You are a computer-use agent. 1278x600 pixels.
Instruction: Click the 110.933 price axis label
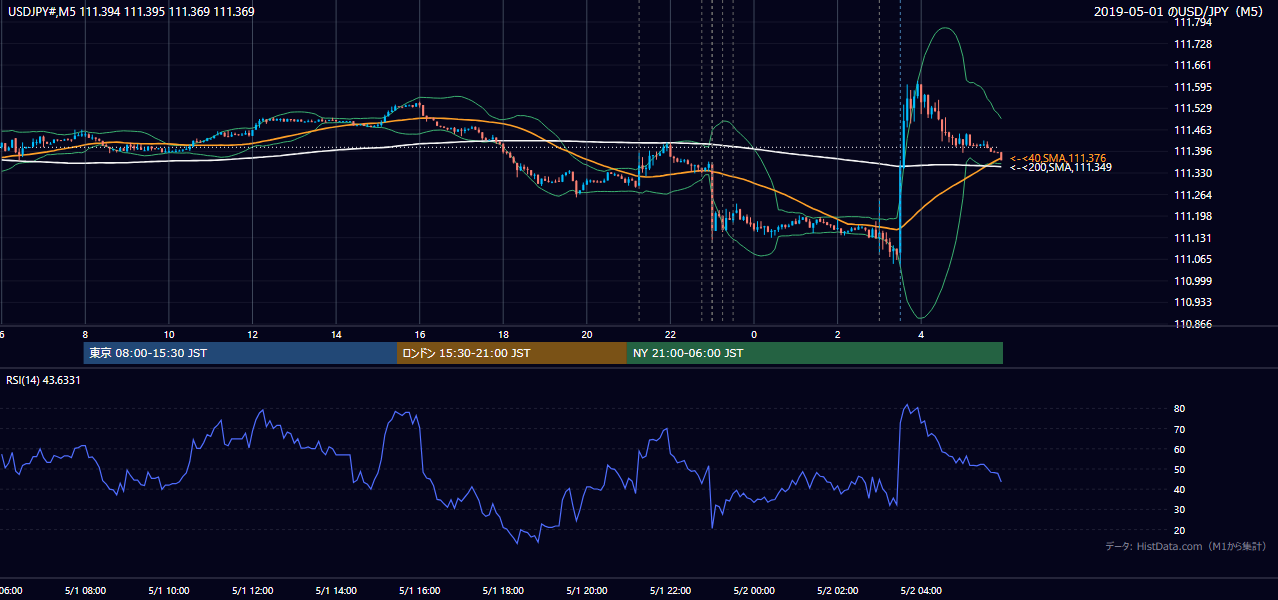click(1193, 302)
